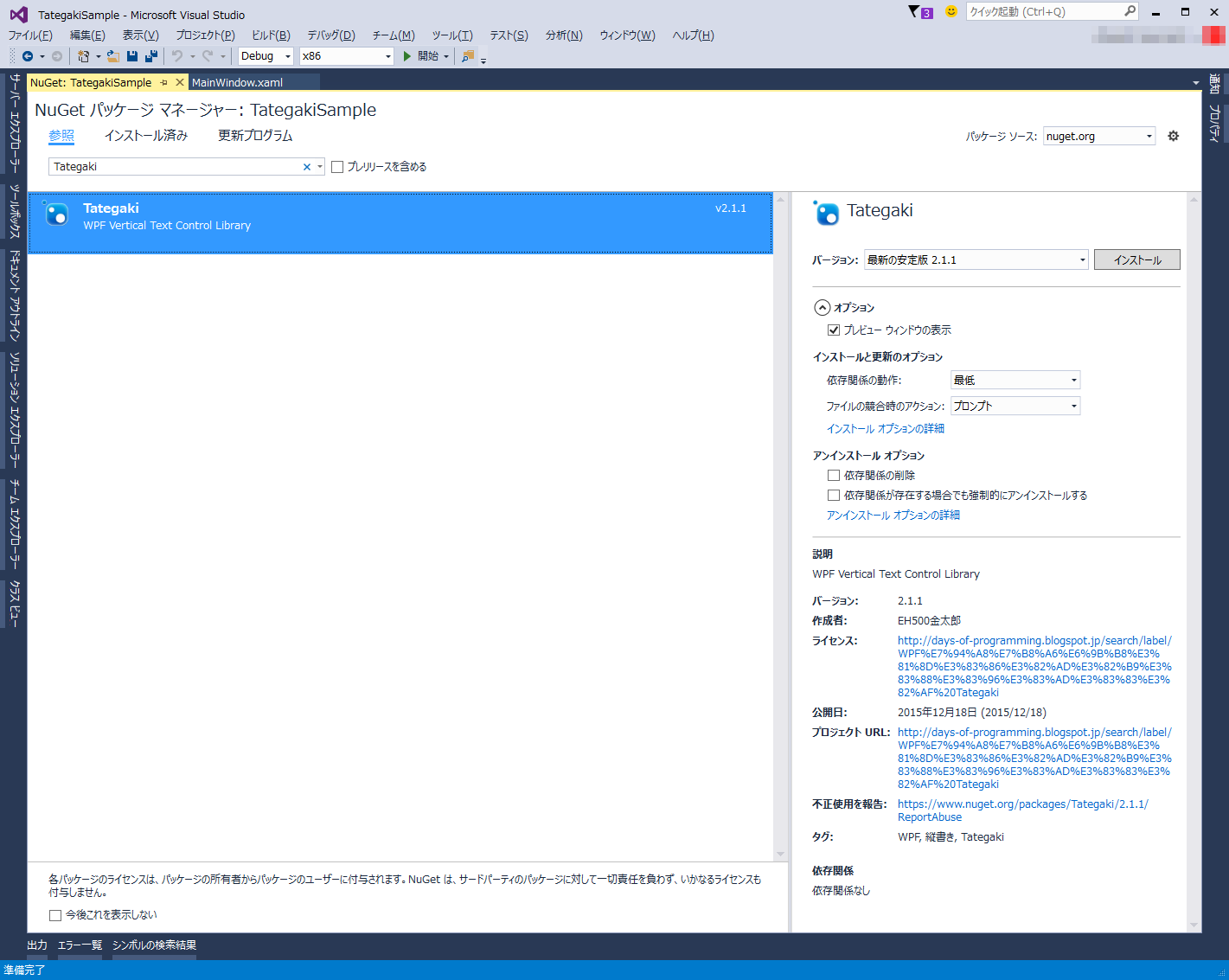Open the Report Abuse nuget.org link
This screenshot has width=1229, height=980.
coord(1023,810)
